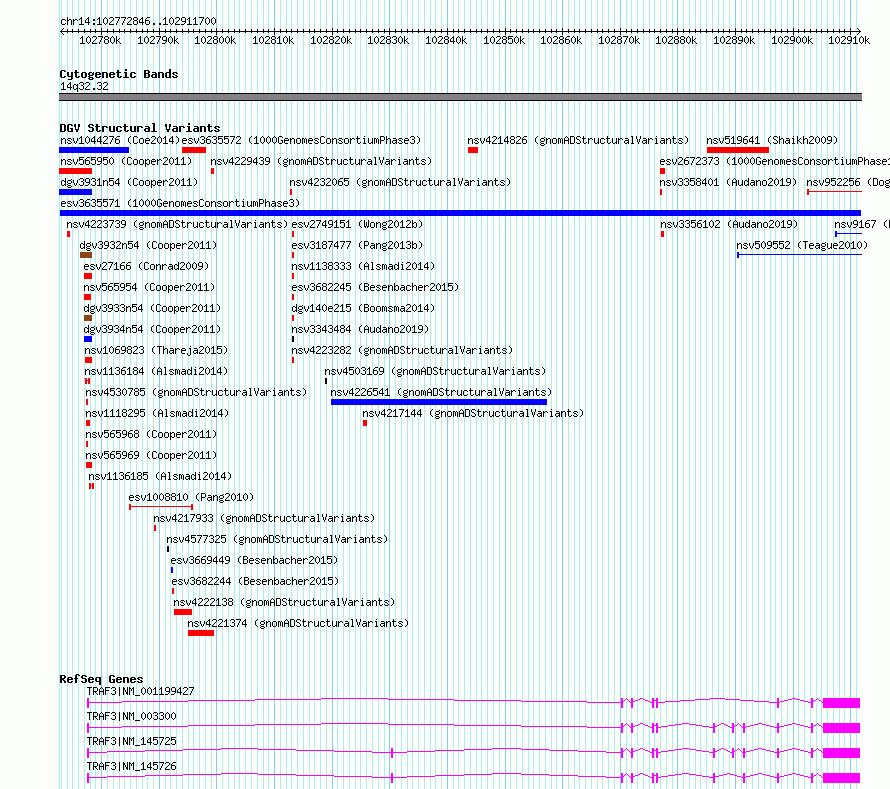Open dgv3932n54 (Cooper2011) label

click(148, 245)
